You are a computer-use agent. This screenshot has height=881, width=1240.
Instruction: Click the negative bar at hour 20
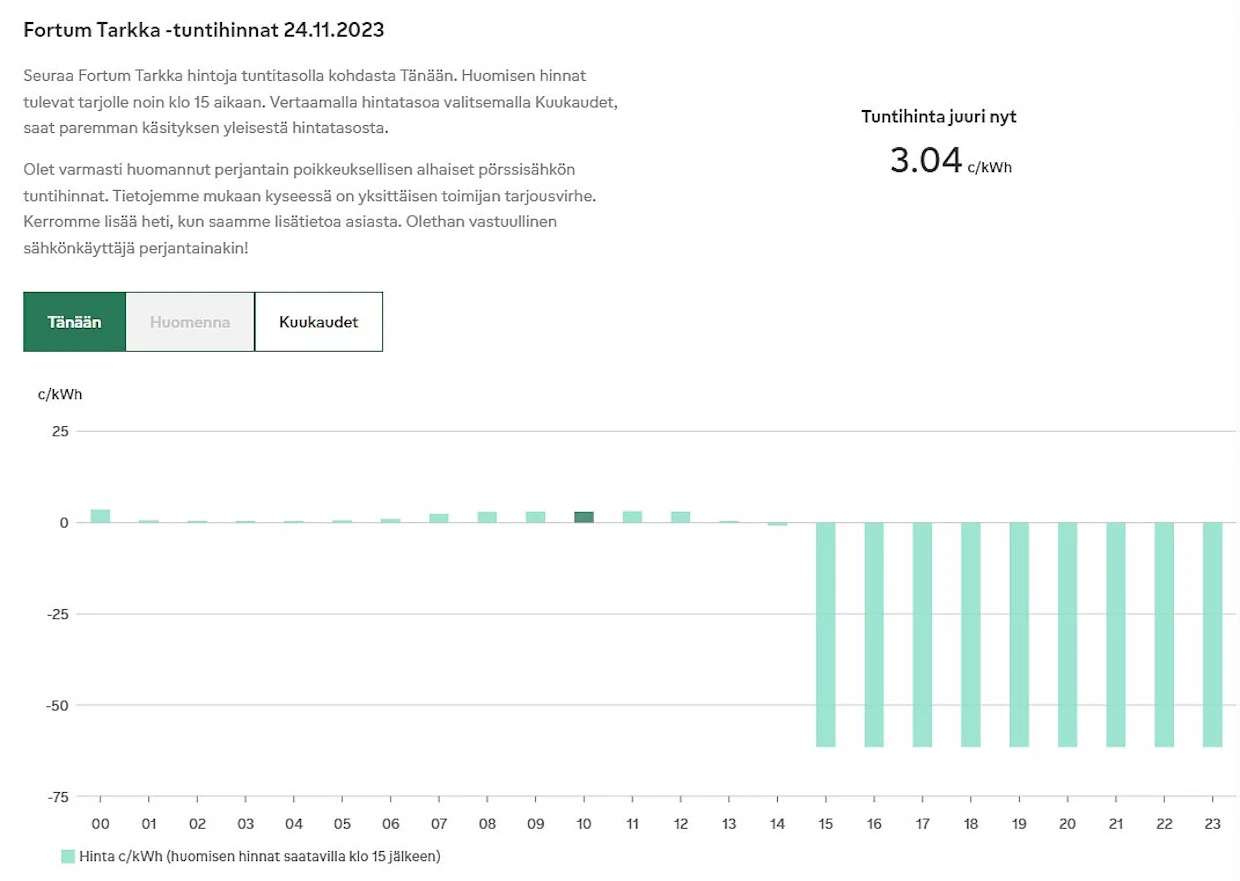(x=1067, y=635)
